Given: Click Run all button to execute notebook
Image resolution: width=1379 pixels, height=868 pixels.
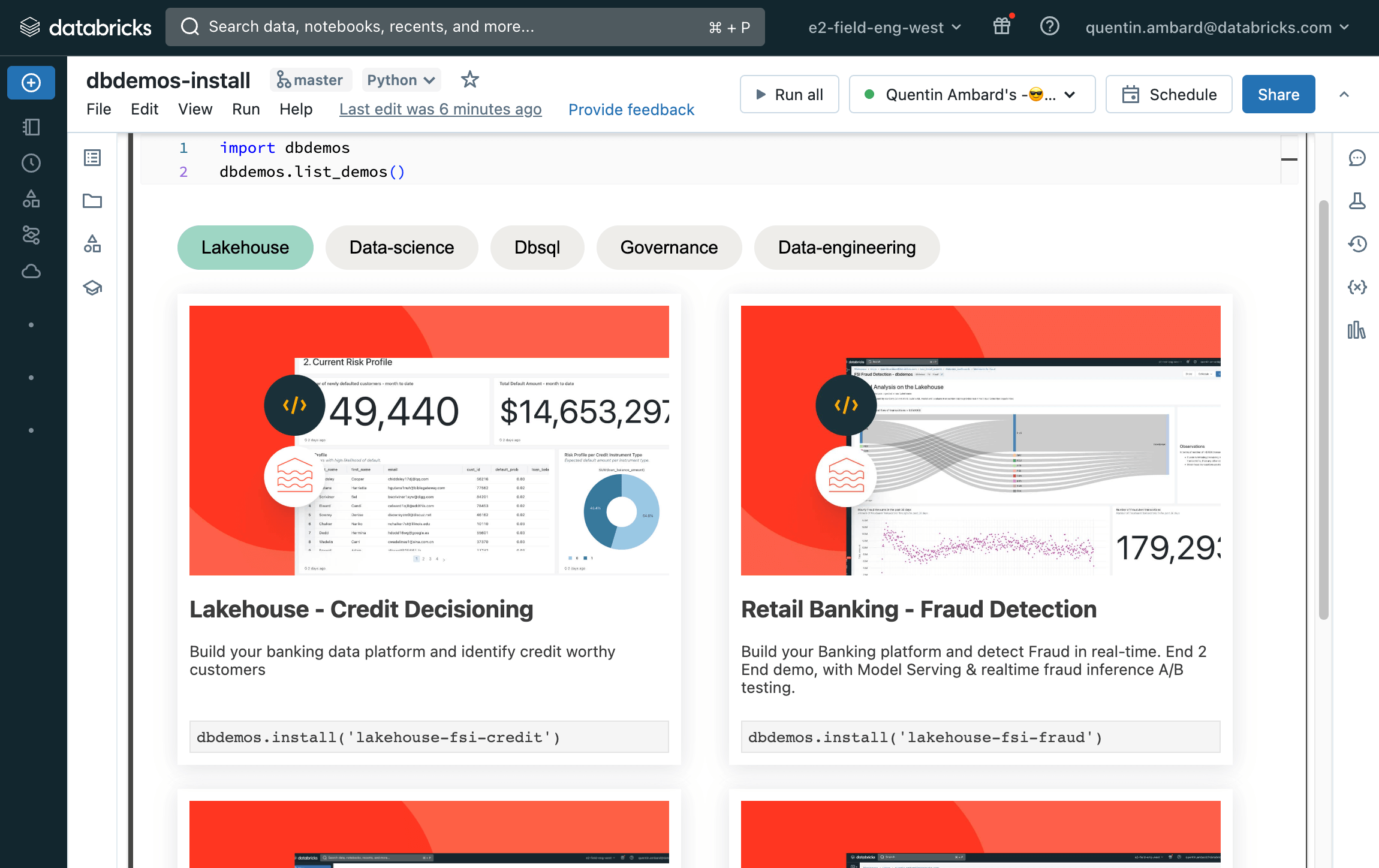Looking at the screenshot, I should point(789,94).
